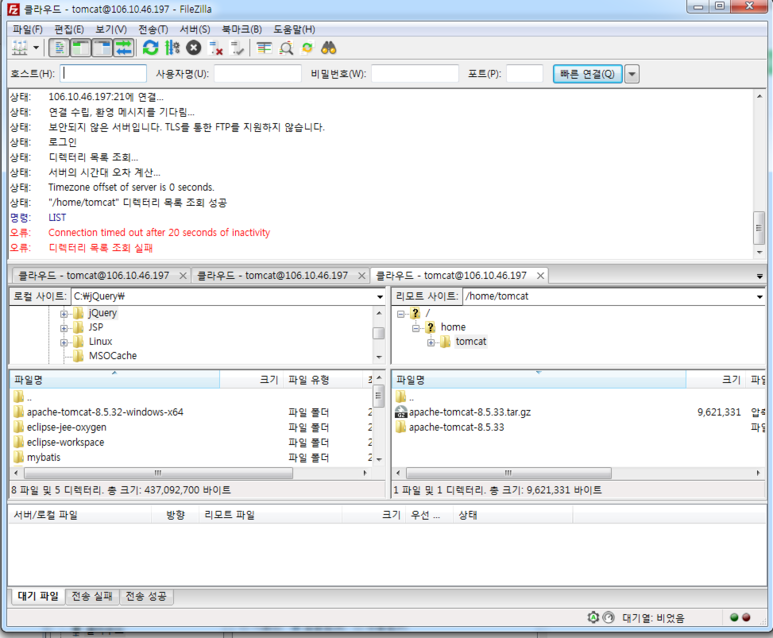Select eclipse-jee-oxygen local folder
The height and width of the screenshot is (638, 773).
(67, 427)
